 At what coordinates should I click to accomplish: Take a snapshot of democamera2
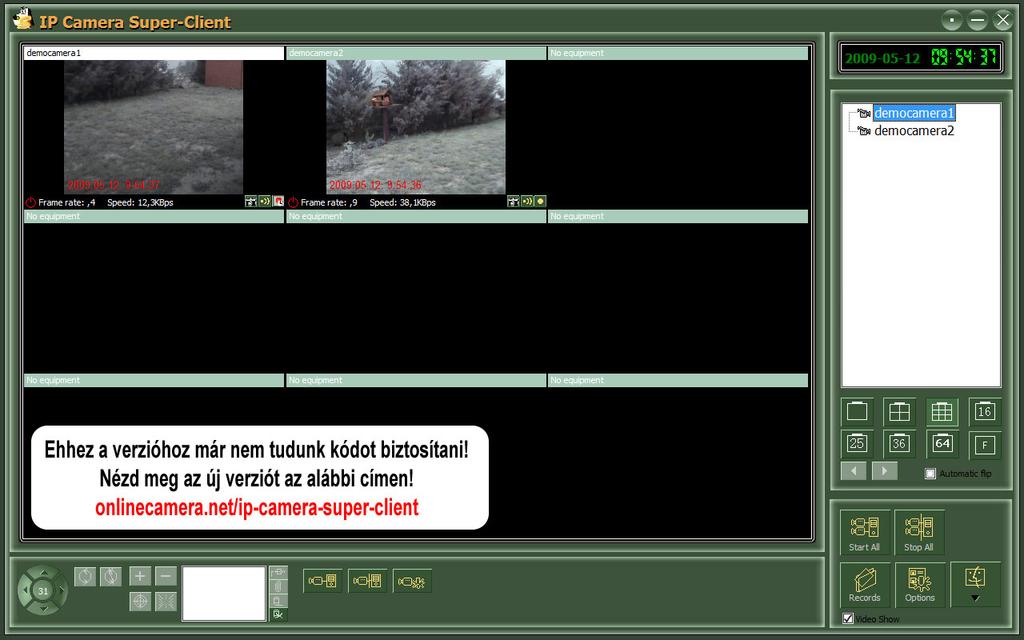click(513, 201)
